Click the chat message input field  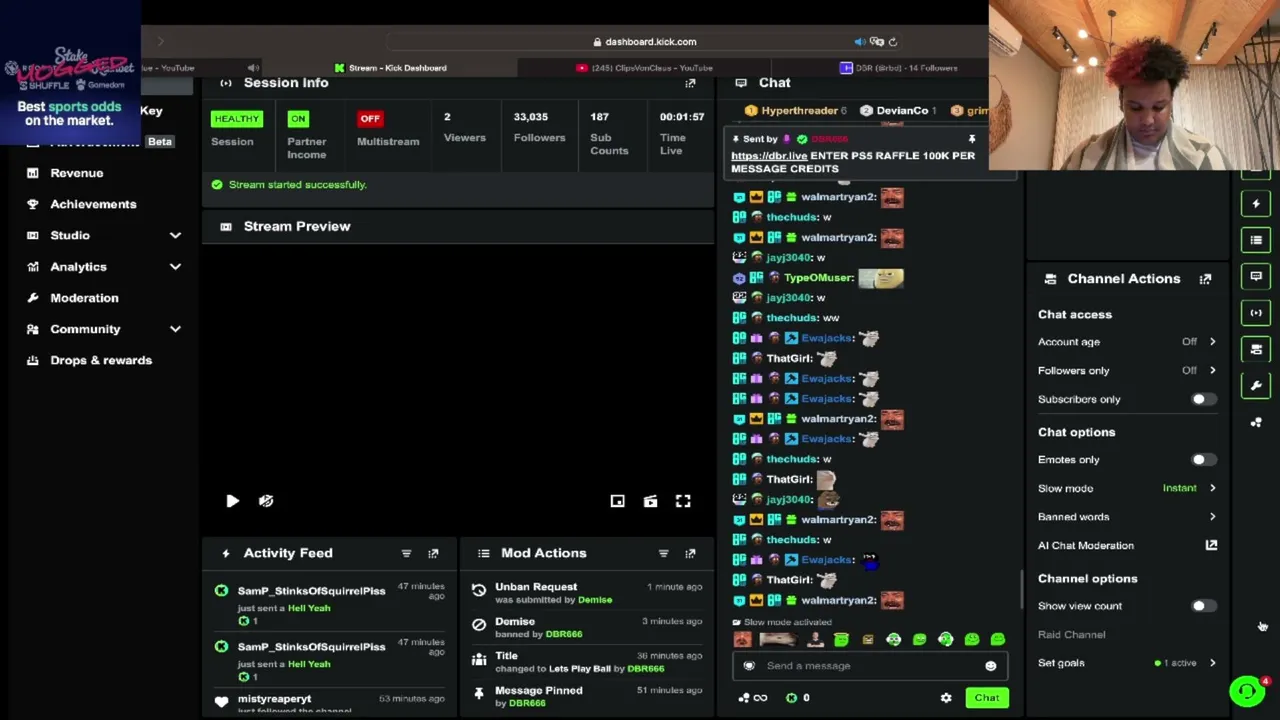pos(868,666)
